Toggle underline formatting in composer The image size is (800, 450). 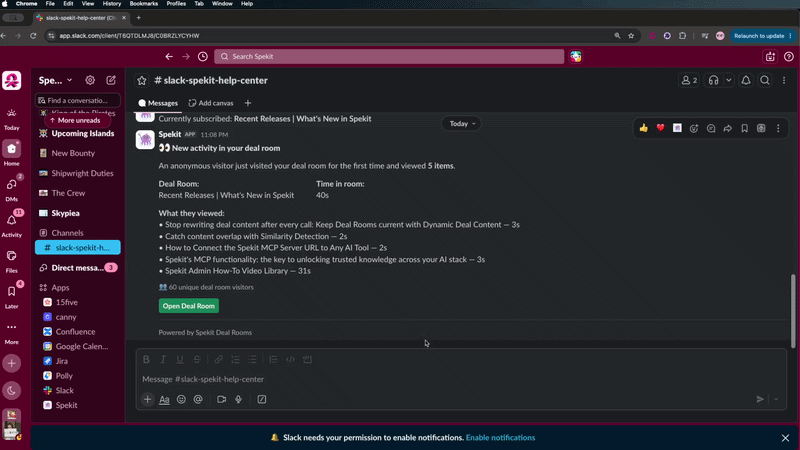tap(180, 360)
